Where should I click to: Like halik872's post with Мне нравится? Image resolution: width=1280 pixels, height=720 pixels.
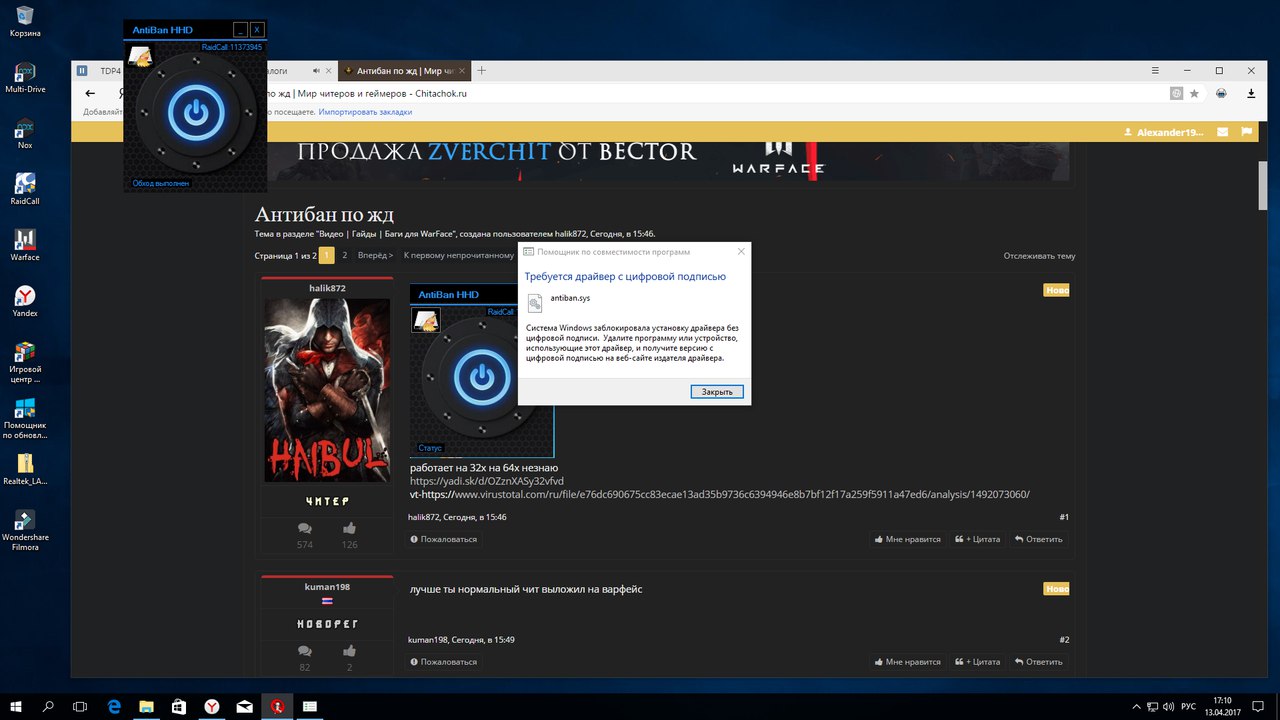point(908,539)
